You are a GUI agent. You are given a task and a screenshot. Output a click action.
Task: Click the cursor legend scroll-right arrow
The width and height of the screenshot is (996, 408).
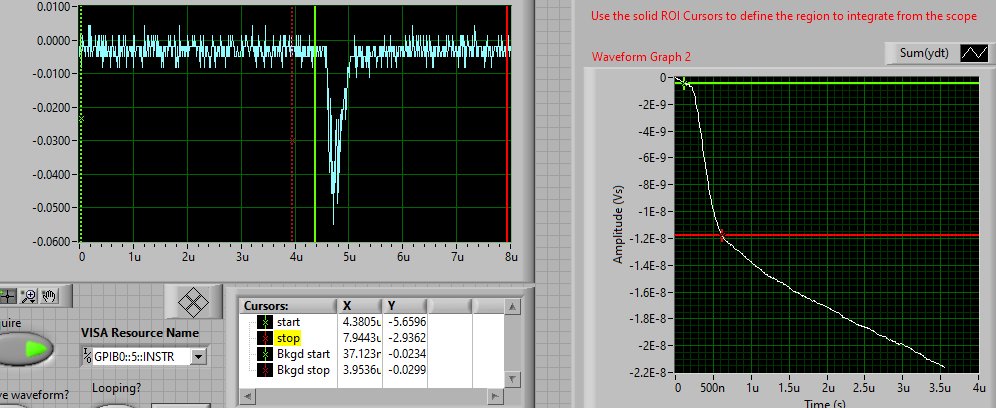(495, 395)
